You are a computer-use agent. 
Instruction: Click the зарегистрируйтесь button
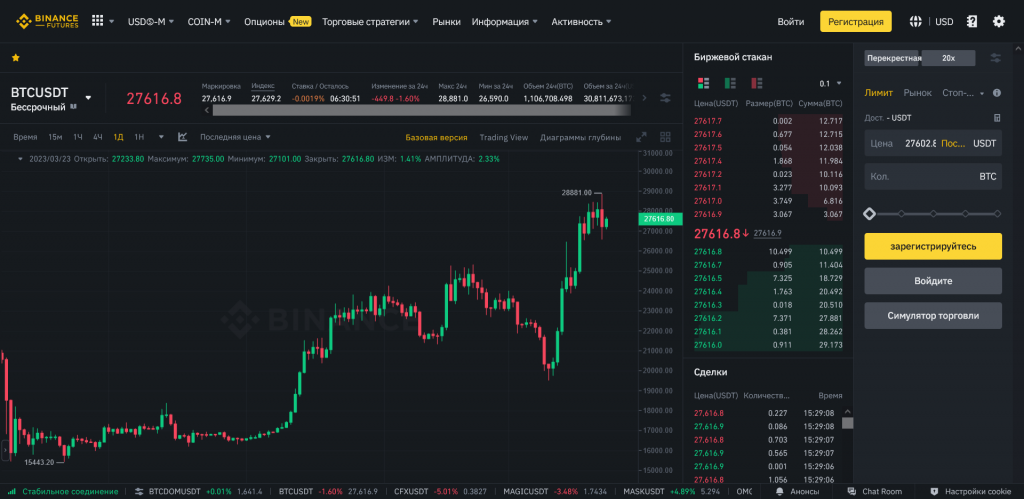[x=933, y=246]
